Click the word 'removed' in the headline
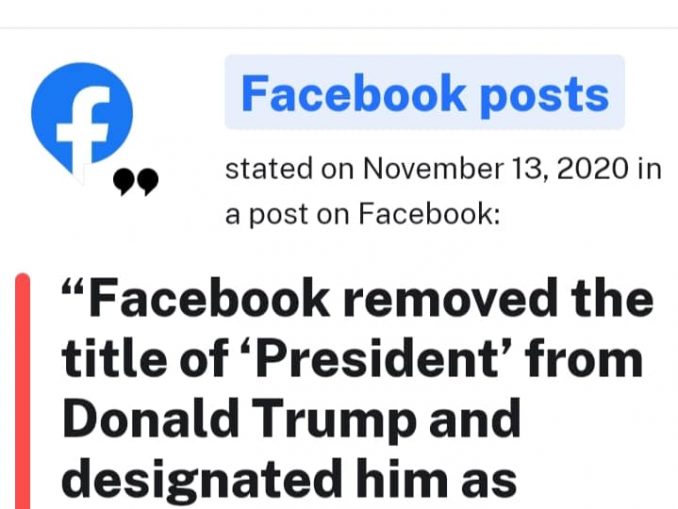The image size is (678, 509). click(450, 299)
